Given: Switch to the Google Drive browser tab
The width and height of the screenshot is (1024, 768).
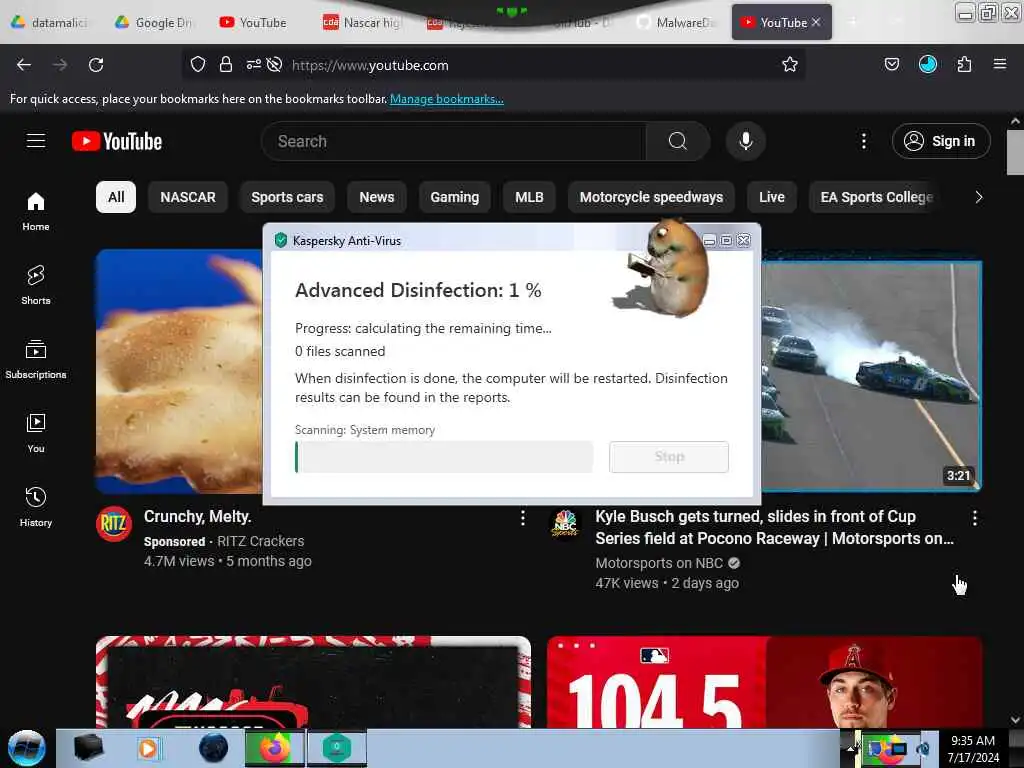Looking at the screenshot, I should point(155,22).
